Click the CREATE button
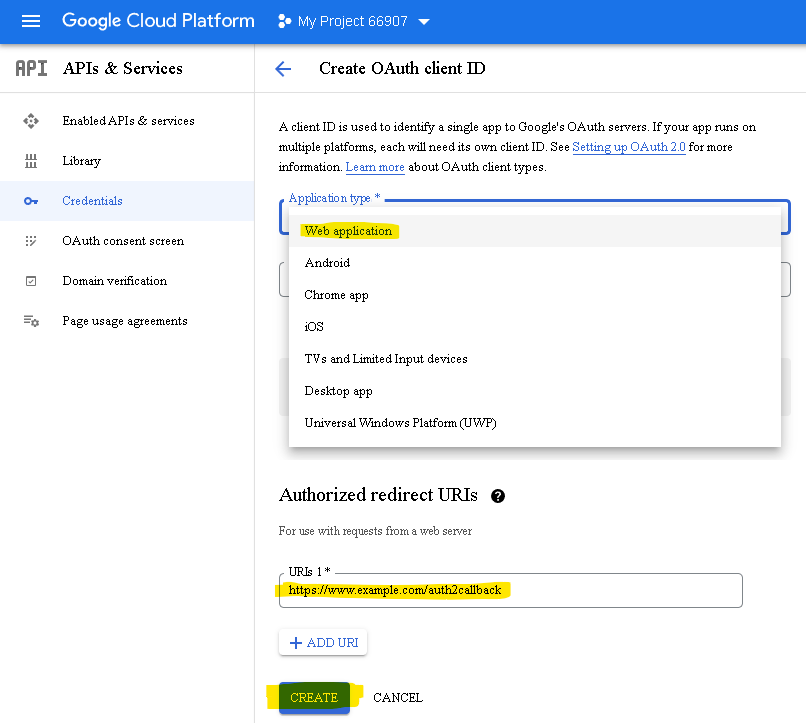The image size is (806, 723). click(x=314, y=697)
